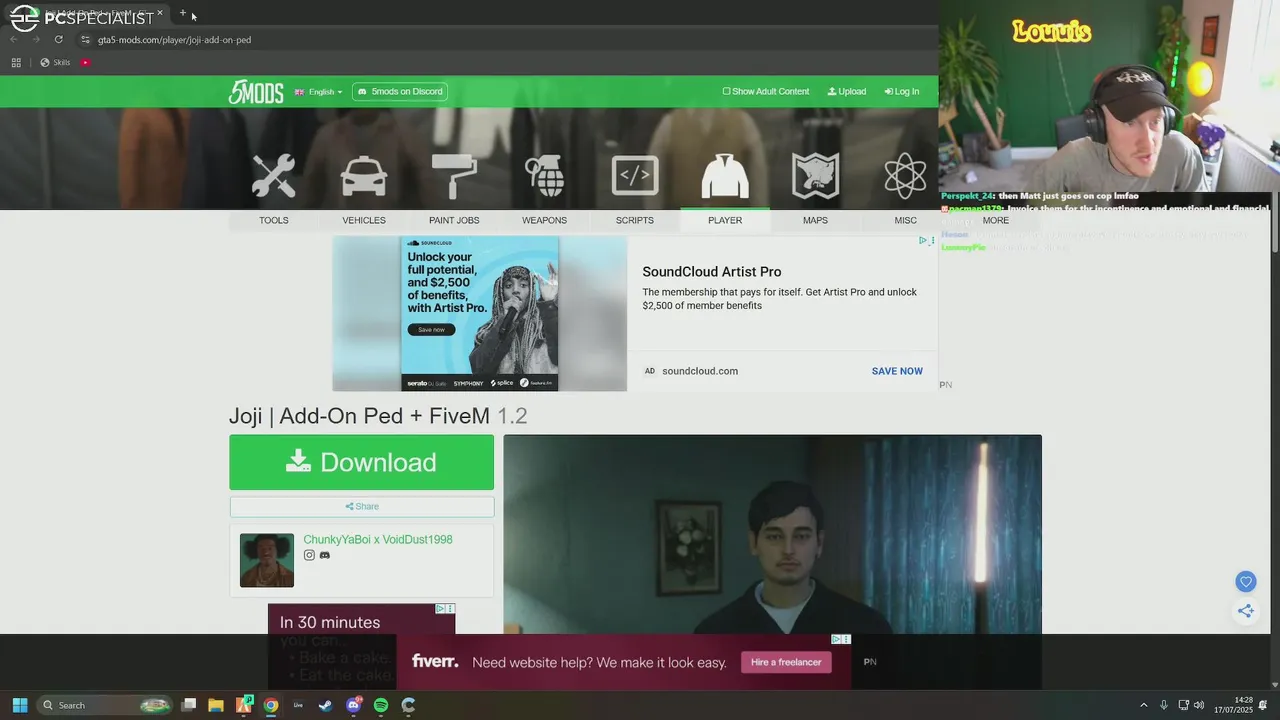Click the 5mods on Discord button
The width and height of the screenshot is (1280, 720).
pos(400,91)
